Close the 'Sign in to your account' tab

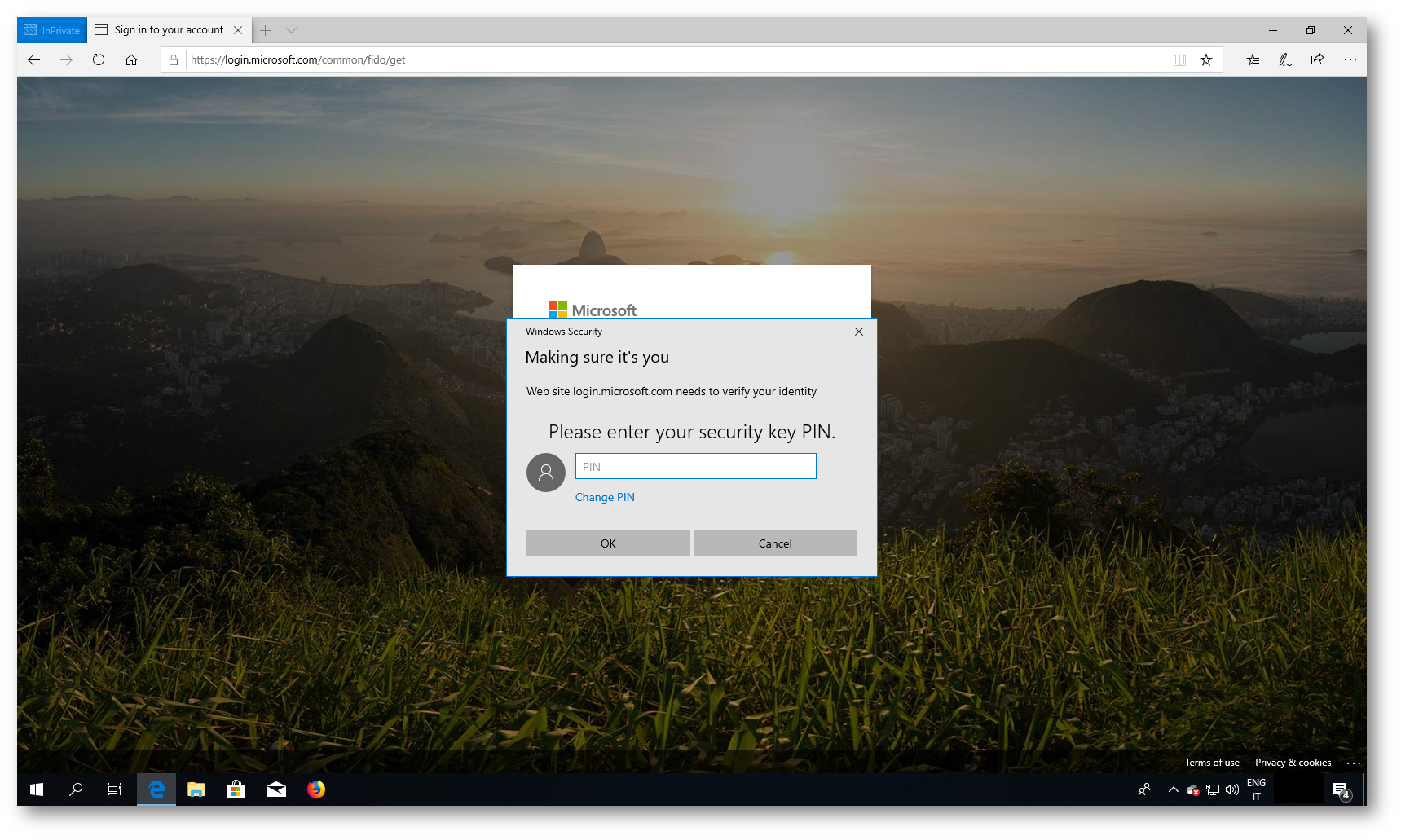click(x=238, y=30)
